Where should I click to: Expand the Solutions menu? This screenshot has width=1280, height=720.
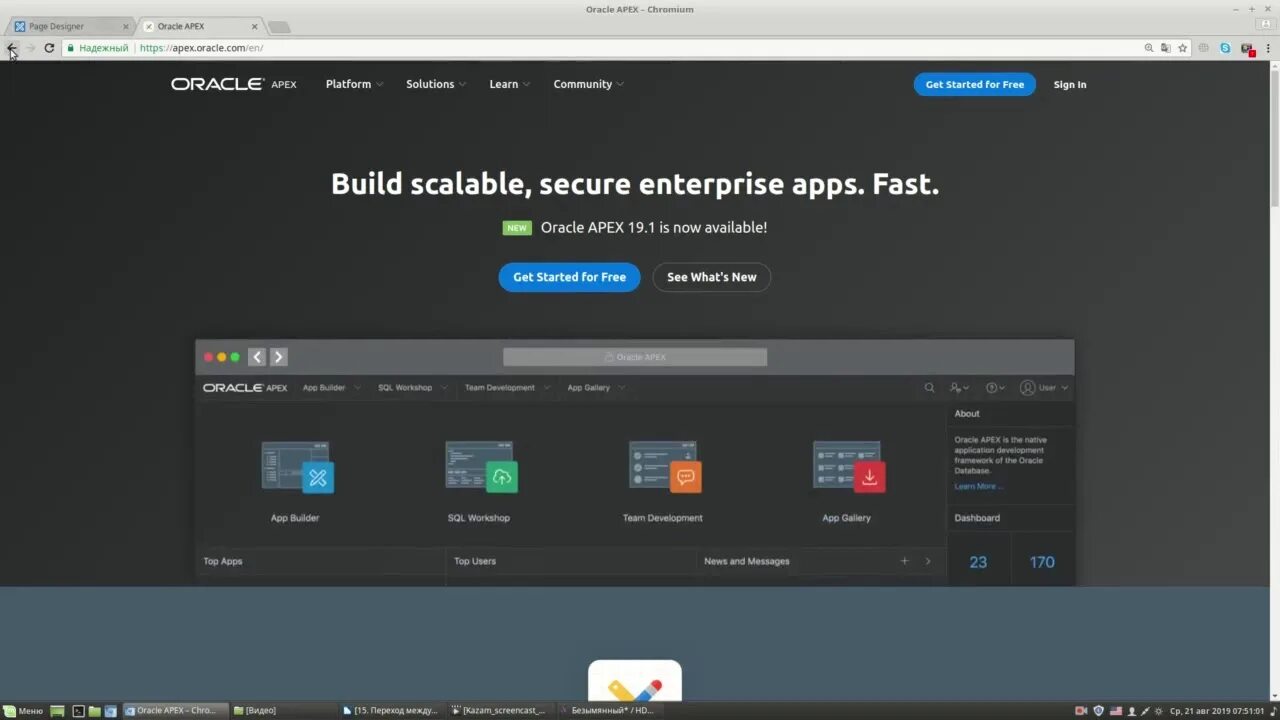pos(436,84)
